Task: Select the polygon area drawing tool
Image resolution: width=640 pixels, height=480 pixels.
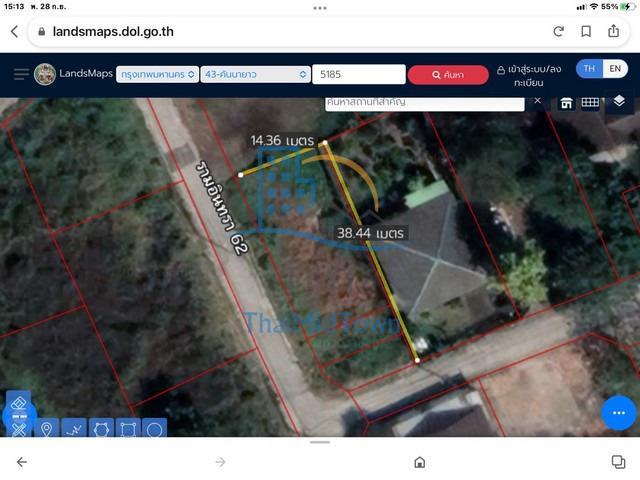Action: (x=100, y=429)
